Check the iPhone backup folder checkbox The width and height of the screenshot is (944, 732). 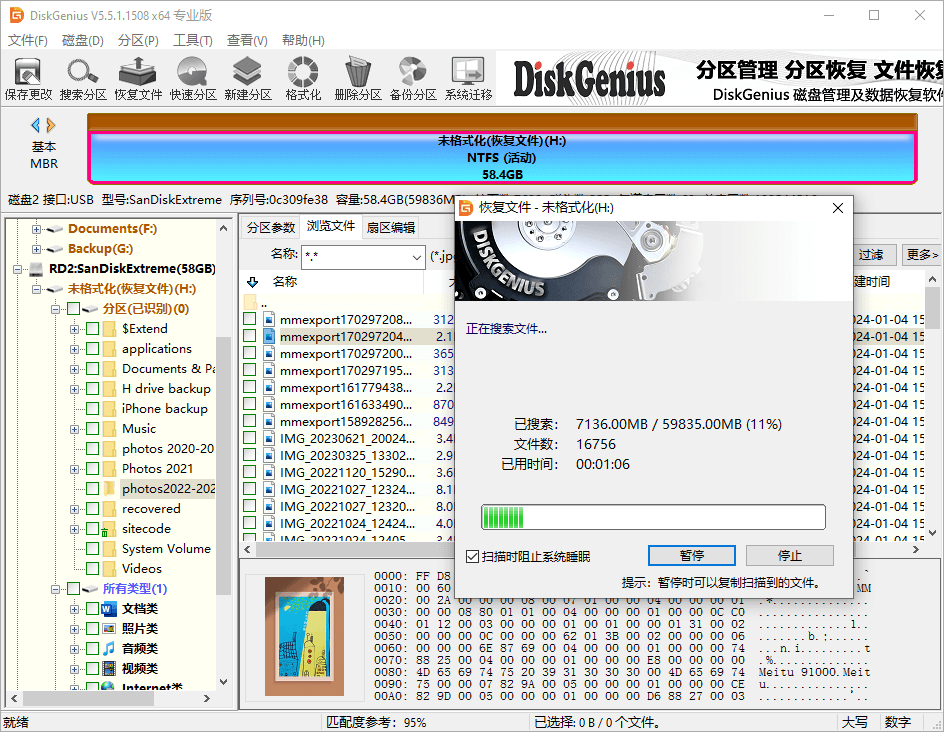[x=93, y=409]
